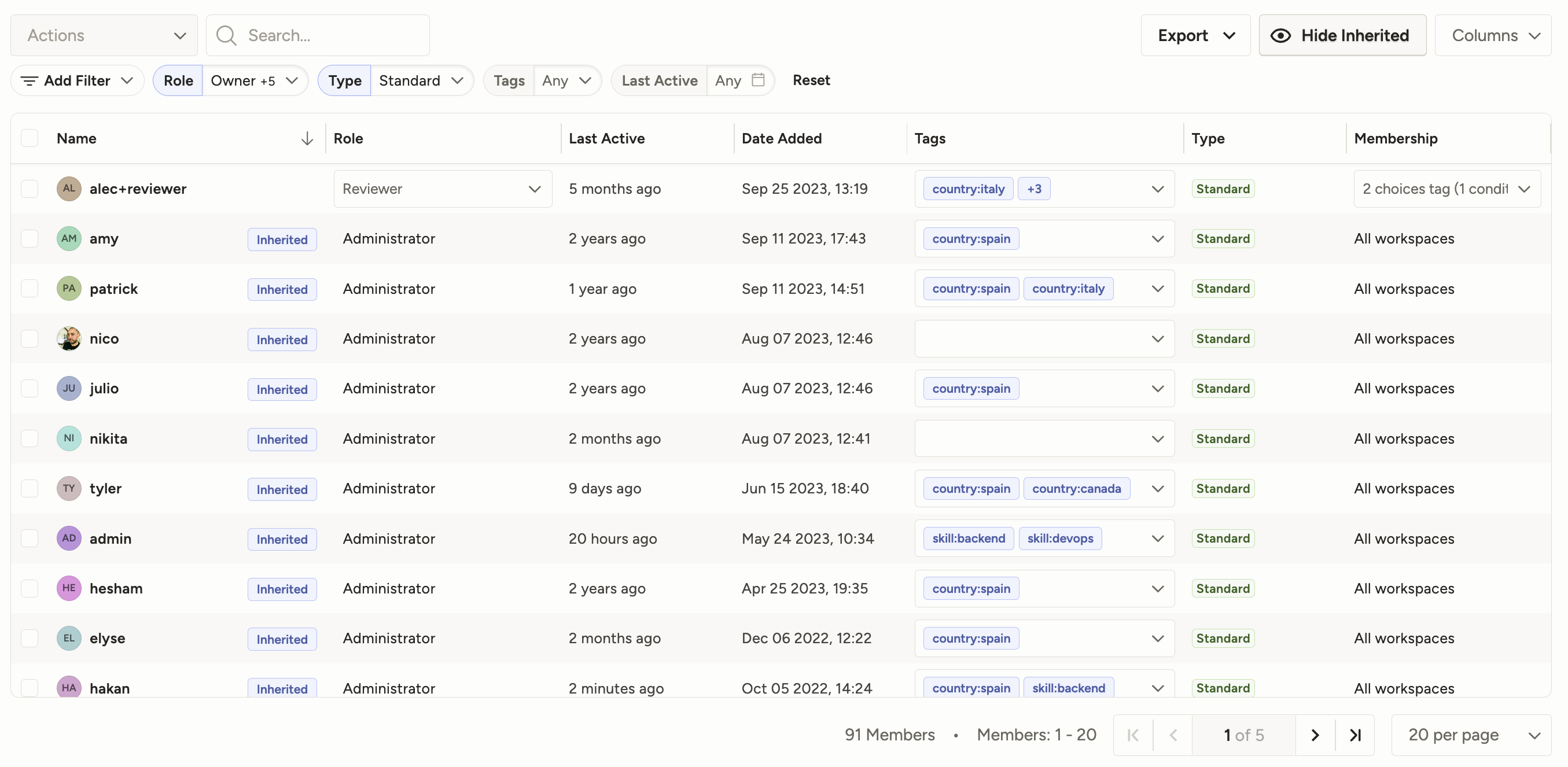Click the Type column header
The height and width of the screenshot is (767, 1568).
(x=1208, y=138)
